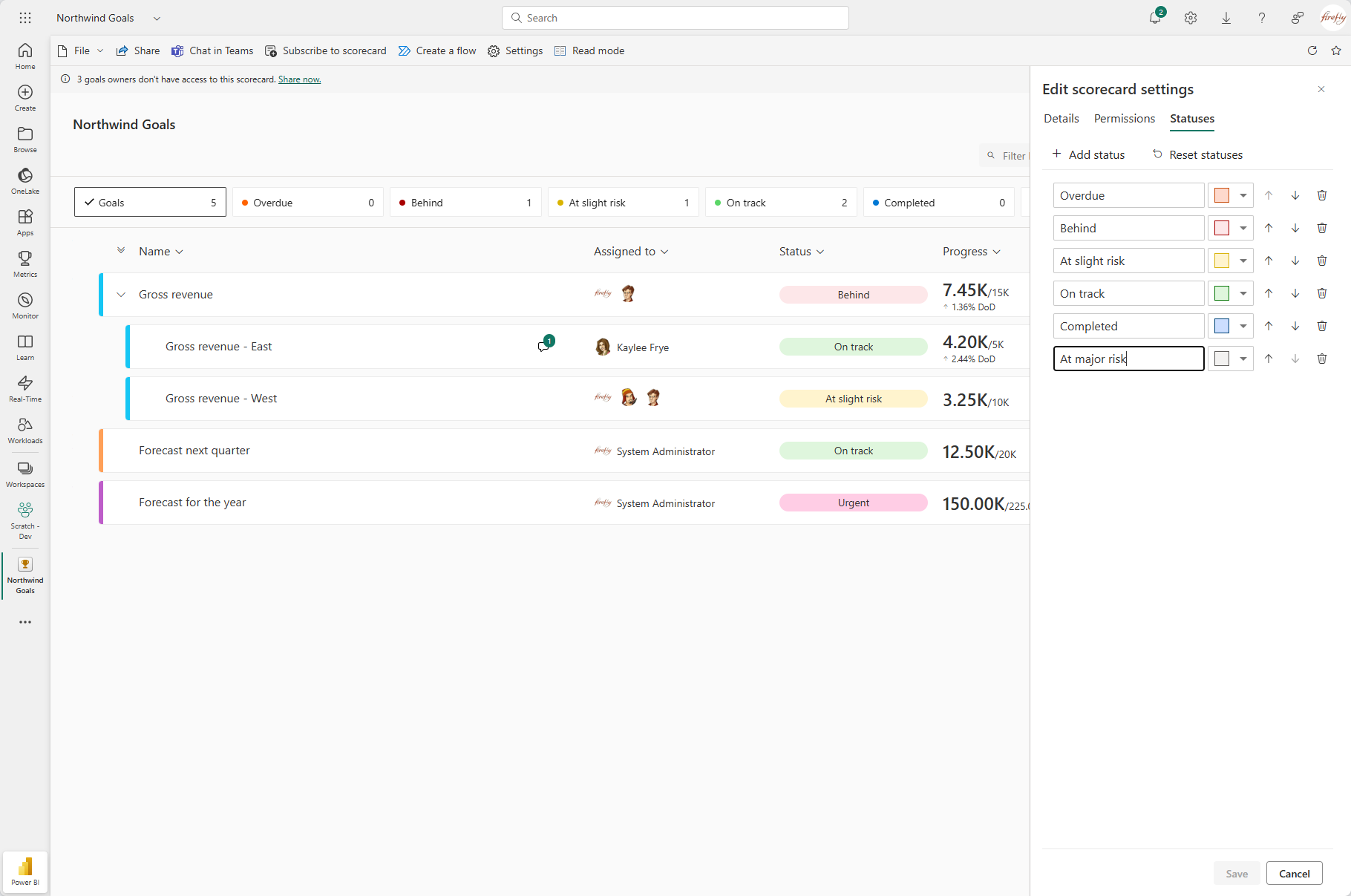The image size is (1351, 896).
Task: Show more sidebar options ellipsis
Action: coord(25,622)
